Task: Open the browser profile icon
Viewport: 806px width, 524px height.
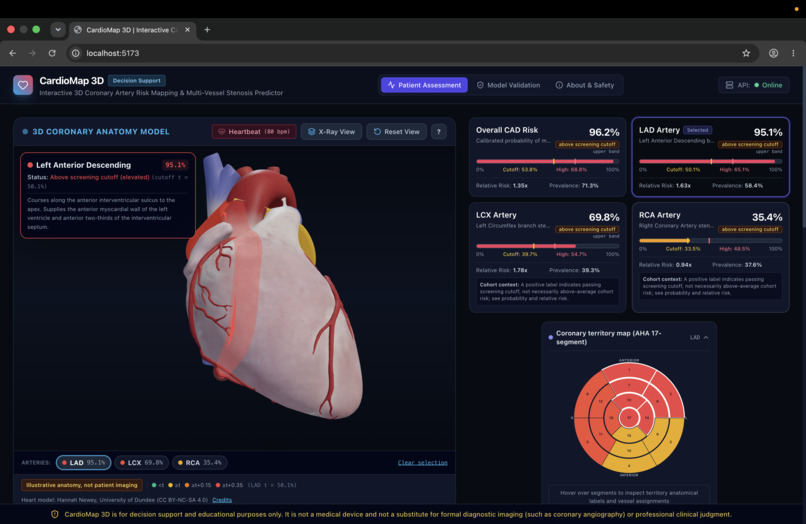Action: tap(773, 53)
